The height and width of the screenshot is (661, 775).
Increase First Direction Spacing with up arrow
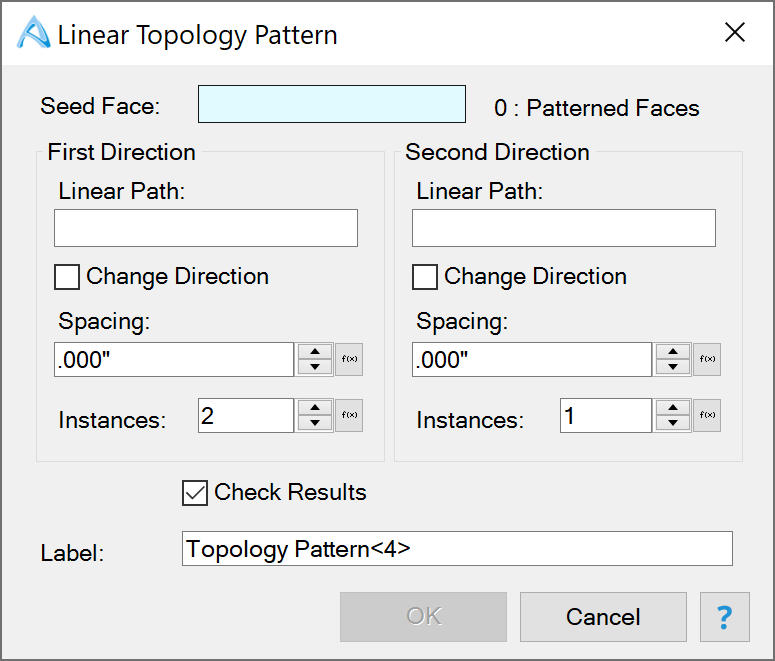(x=315, y=352)
